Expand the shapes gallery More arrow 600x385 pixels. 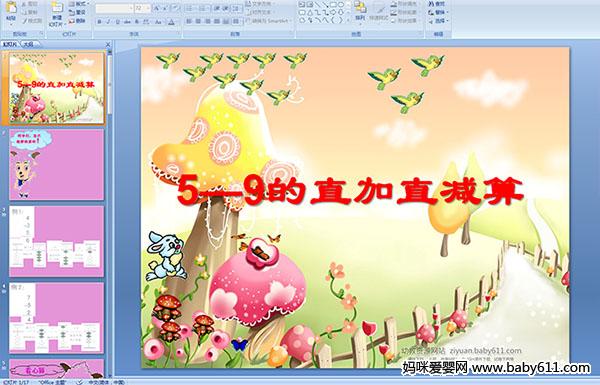(x=348, y=20)
